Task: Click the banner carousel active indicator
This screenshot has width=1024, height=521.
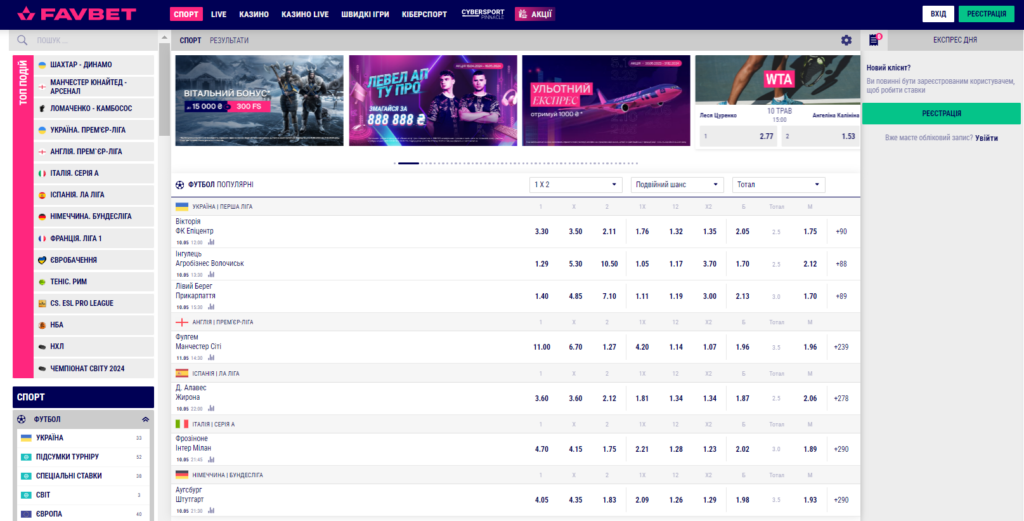Action: pyautogui.click(x=408, y=163)
